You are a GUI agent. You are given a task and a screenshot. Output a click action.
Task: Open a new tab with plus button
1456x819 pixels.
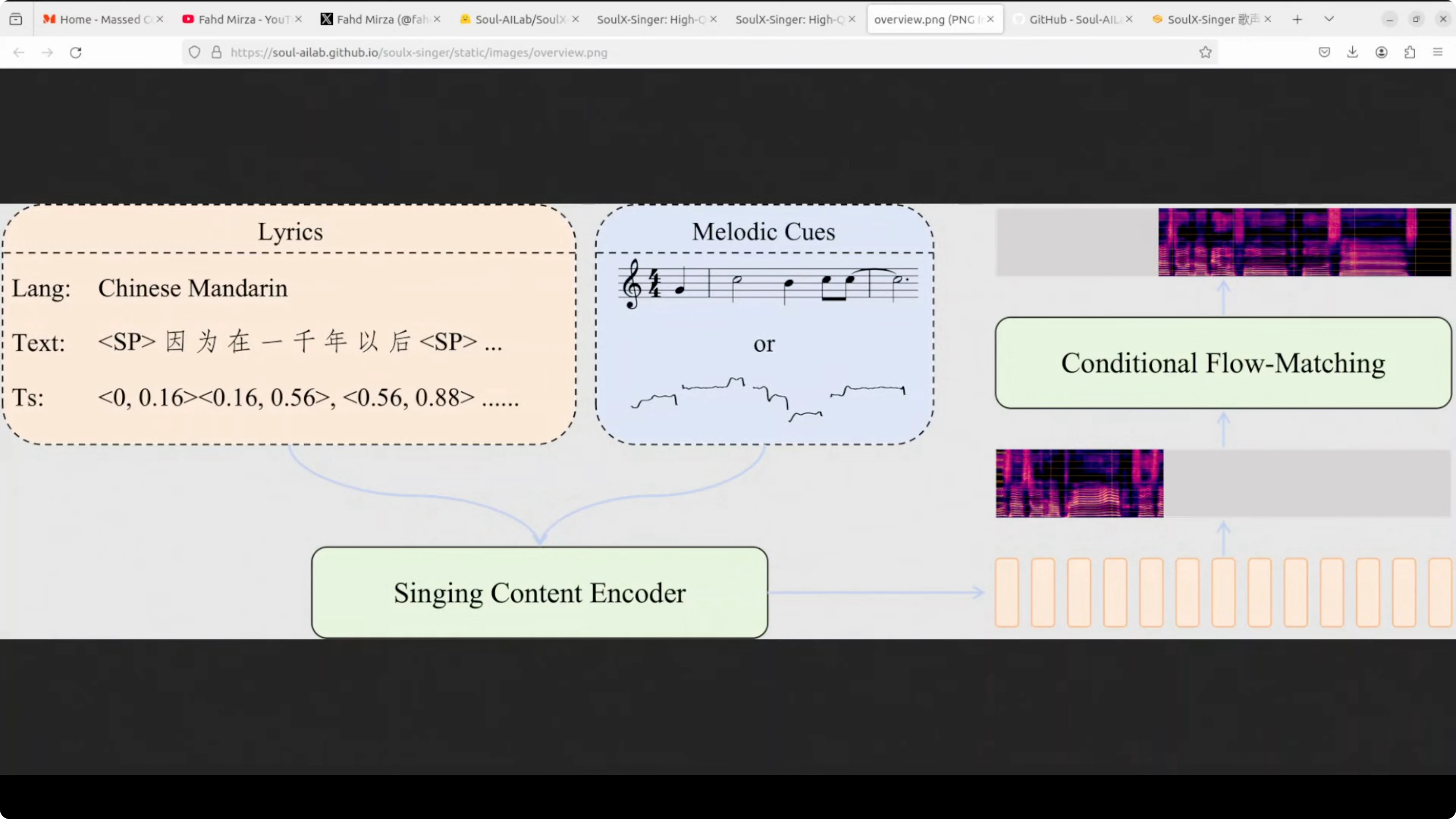(1297, 19)
